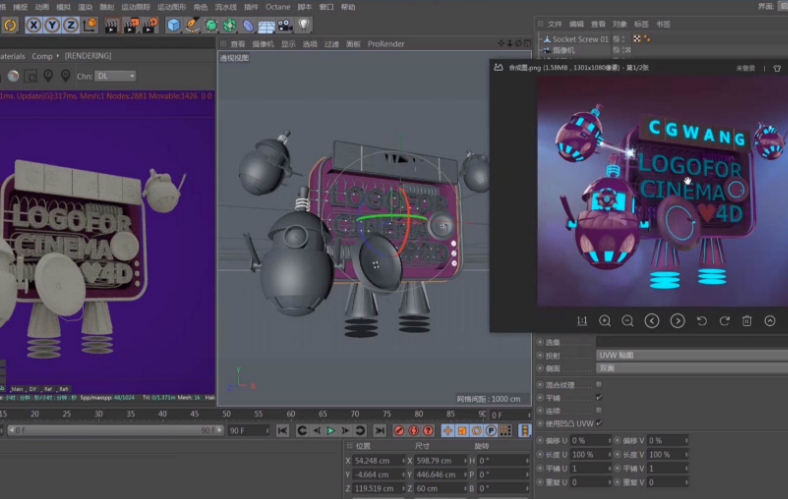Delete the image with trash icon
Image resolution: width=788 pixels, height=500 pixels.
[746, 321]
